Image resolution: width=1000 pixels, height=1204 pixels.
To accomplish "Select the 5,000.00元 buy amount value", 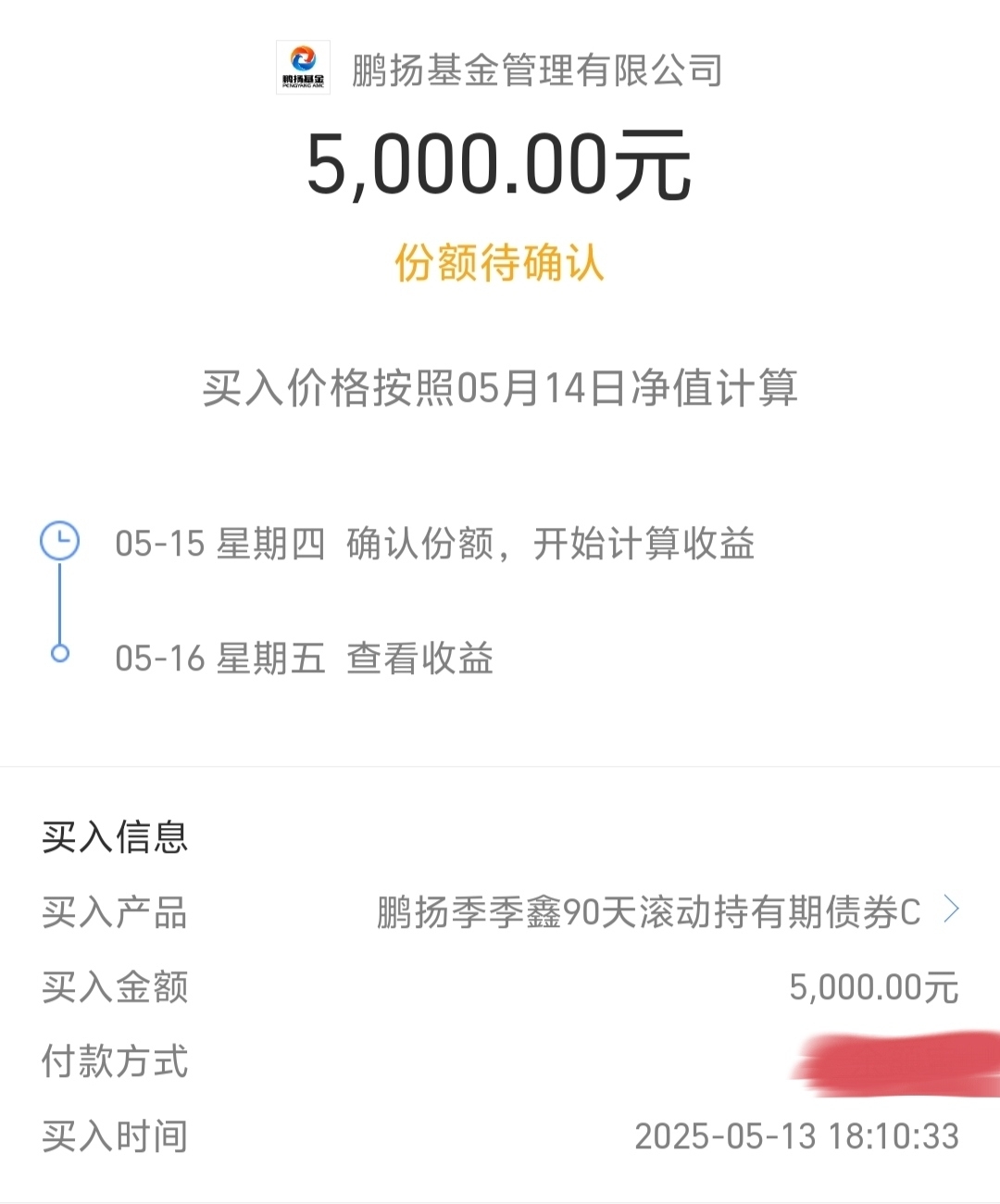I will pos(874,987).
